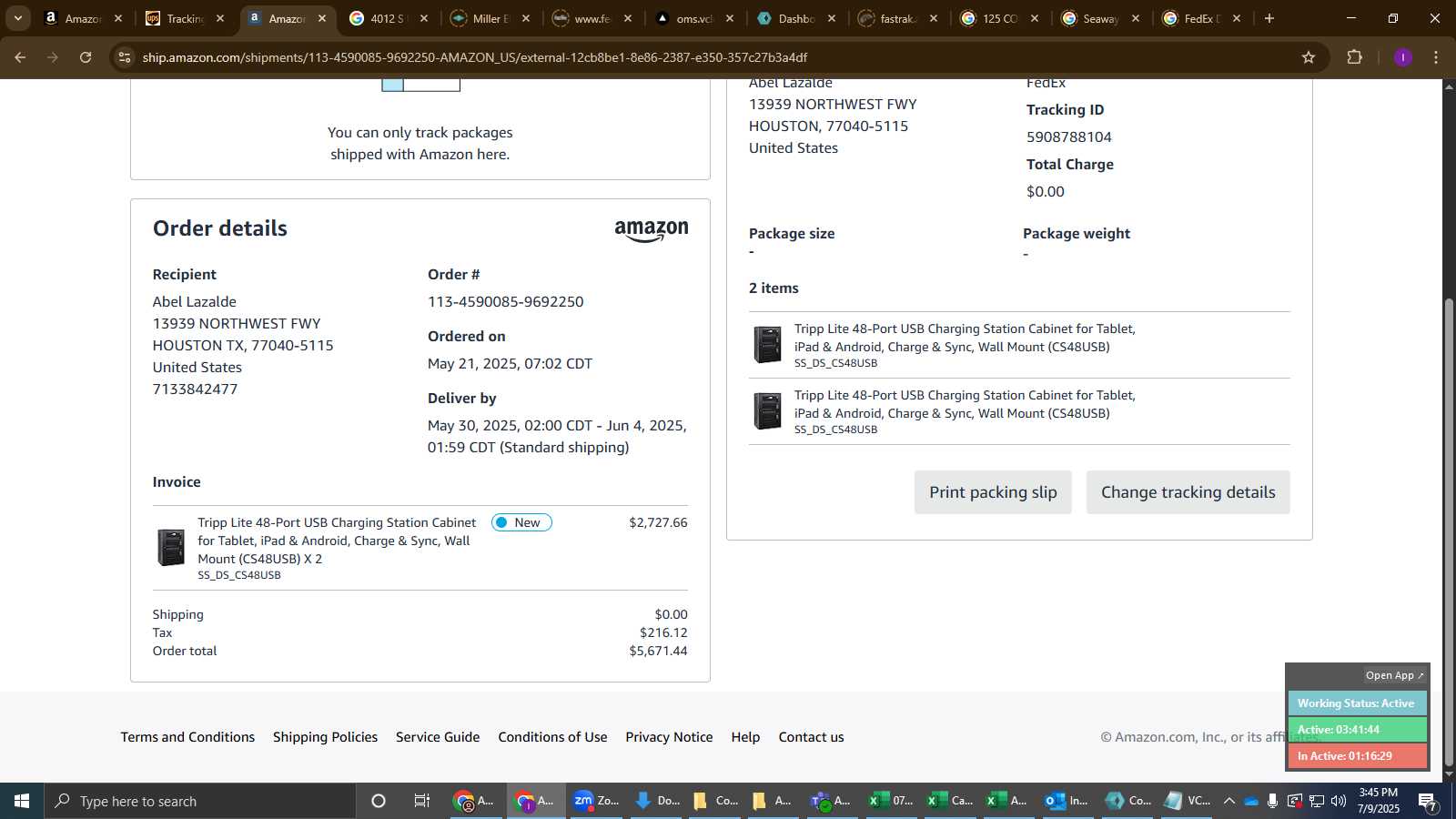Image resolution: width=1456 pixels, height=819 pixels.
Task: Open site information icon in address bar
Action: click(125, 57)
